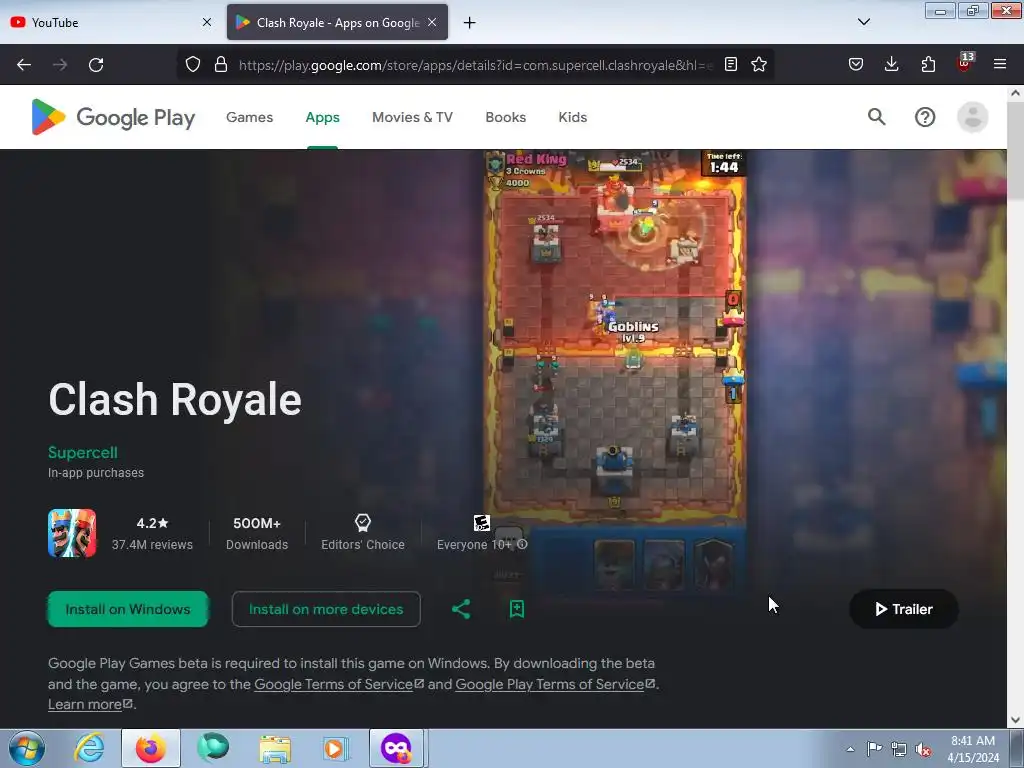The width and height of the screenshot is (1024, 768).
Task: Click the taskbar clock and date
Action: (x=973, y=749)
